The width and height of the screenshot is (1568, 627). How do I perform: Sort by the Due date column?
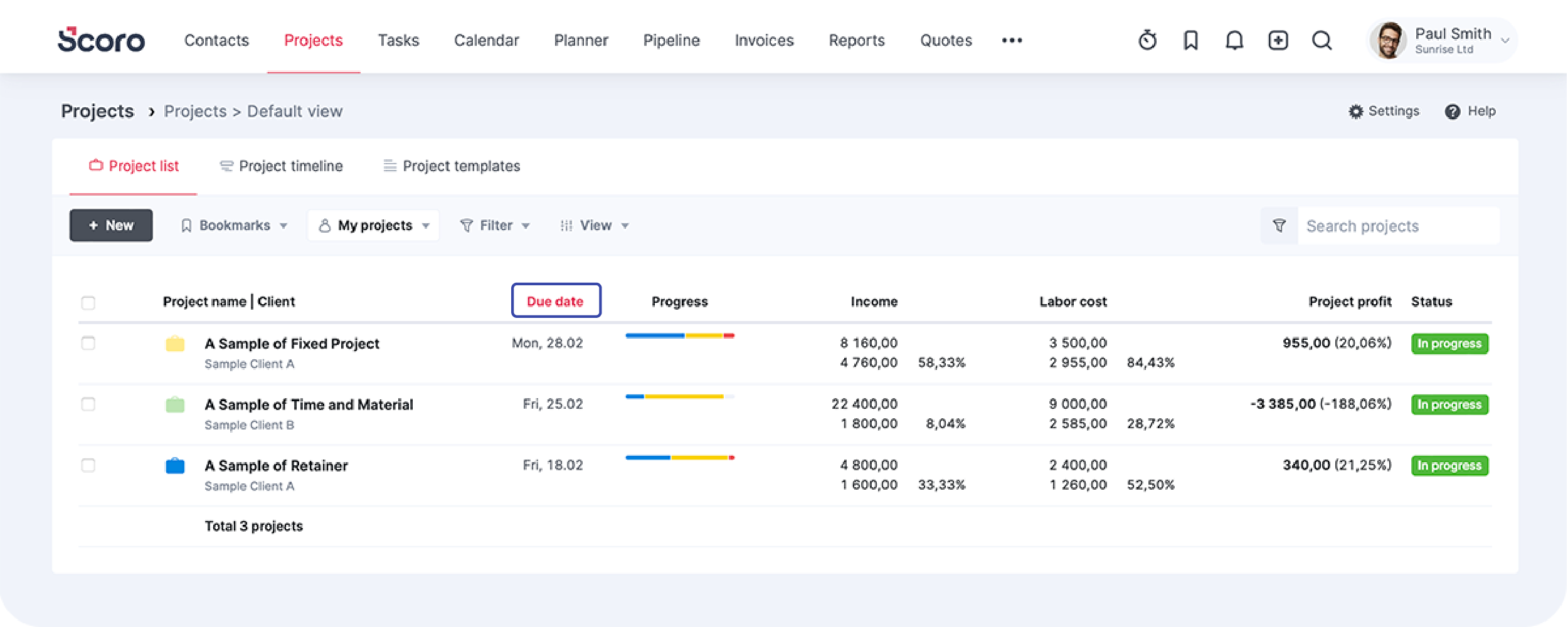pos(555,301)
